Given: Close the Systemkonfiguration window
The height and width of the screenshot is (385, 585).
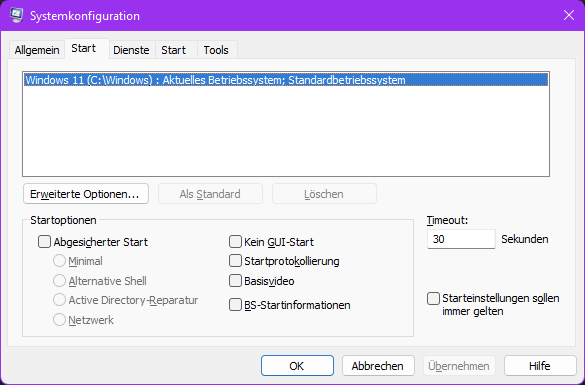Looking at the screenshot, I should [569, 15].
